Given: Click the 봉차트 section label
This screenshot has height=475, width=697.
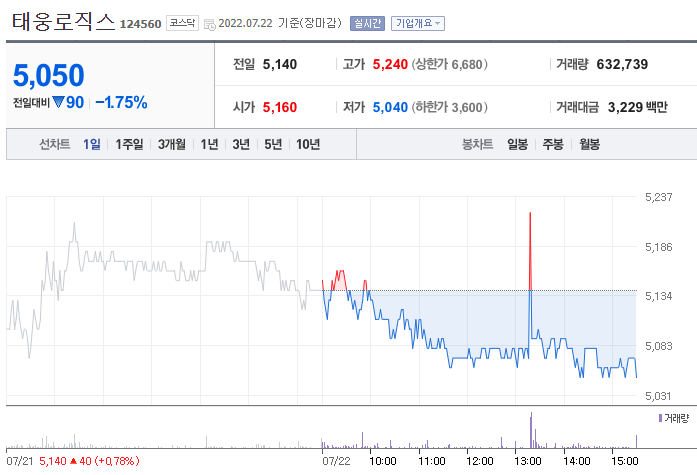Looking at the screenshot, I should pyautogui.click(x=477, y=144).
